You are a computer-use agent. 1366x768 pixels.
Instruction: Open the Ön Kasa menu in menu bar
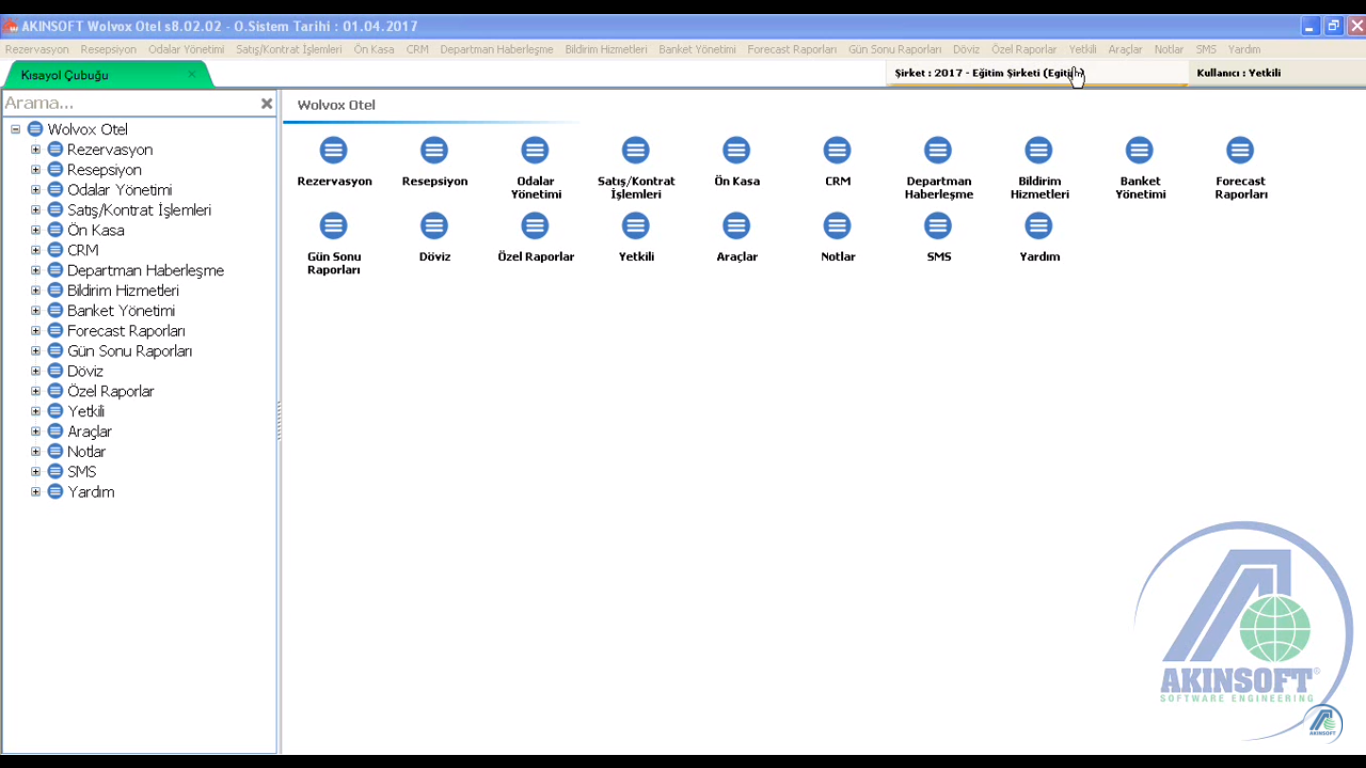point(374,49)
